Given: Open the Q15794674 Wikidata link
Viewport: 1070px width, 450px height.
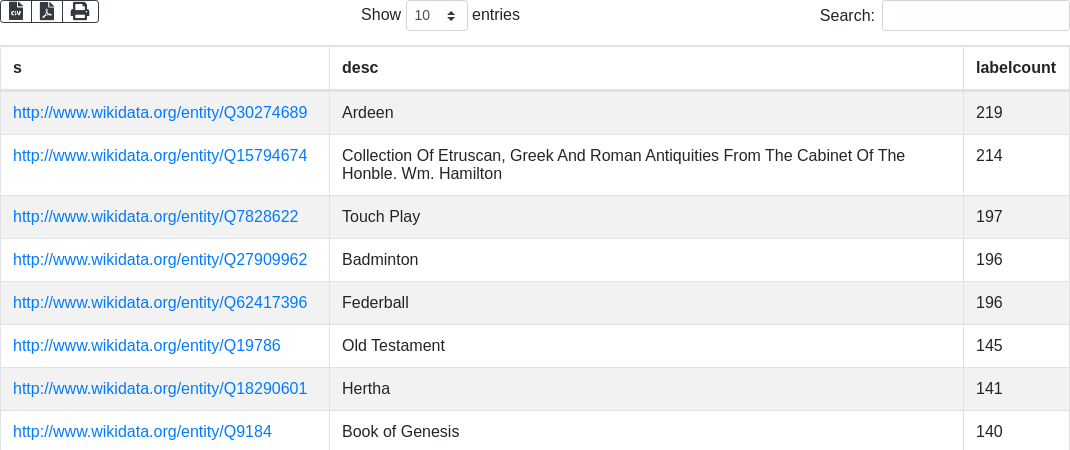Looking at the screenshot, I should point(160,156).
